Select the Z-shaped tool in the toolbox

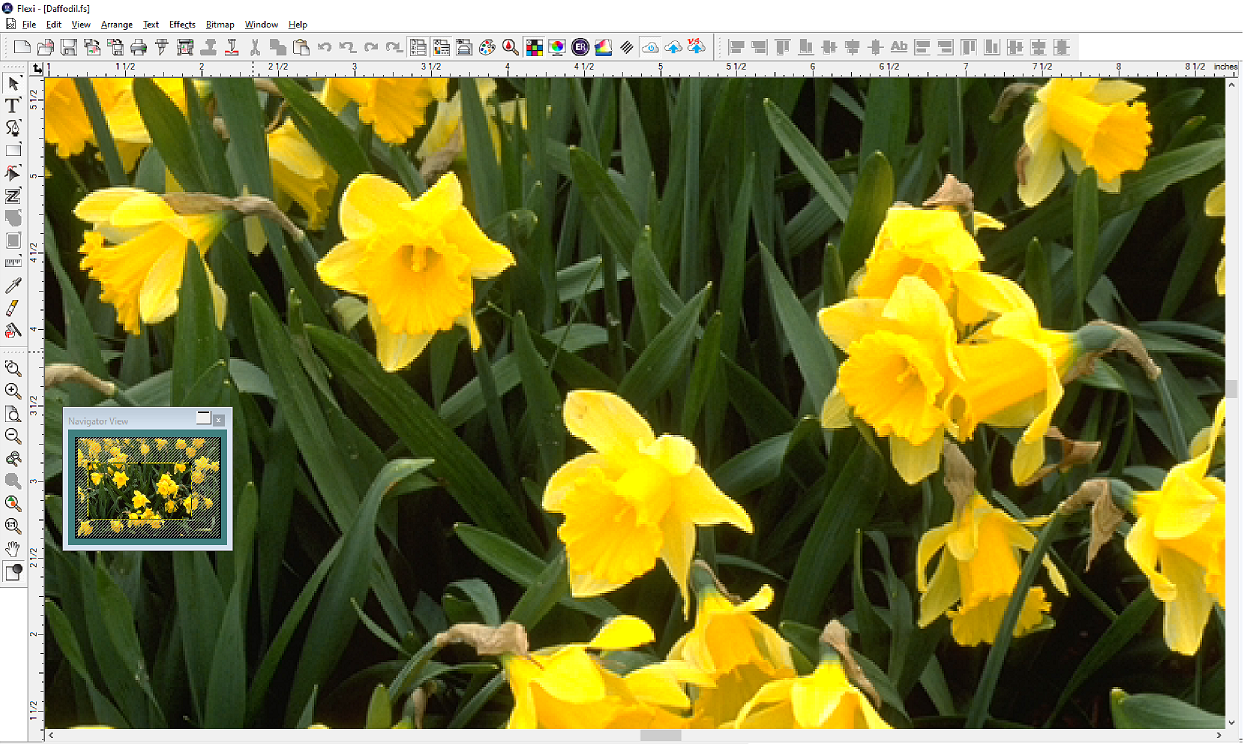click(x=13, y=196)
